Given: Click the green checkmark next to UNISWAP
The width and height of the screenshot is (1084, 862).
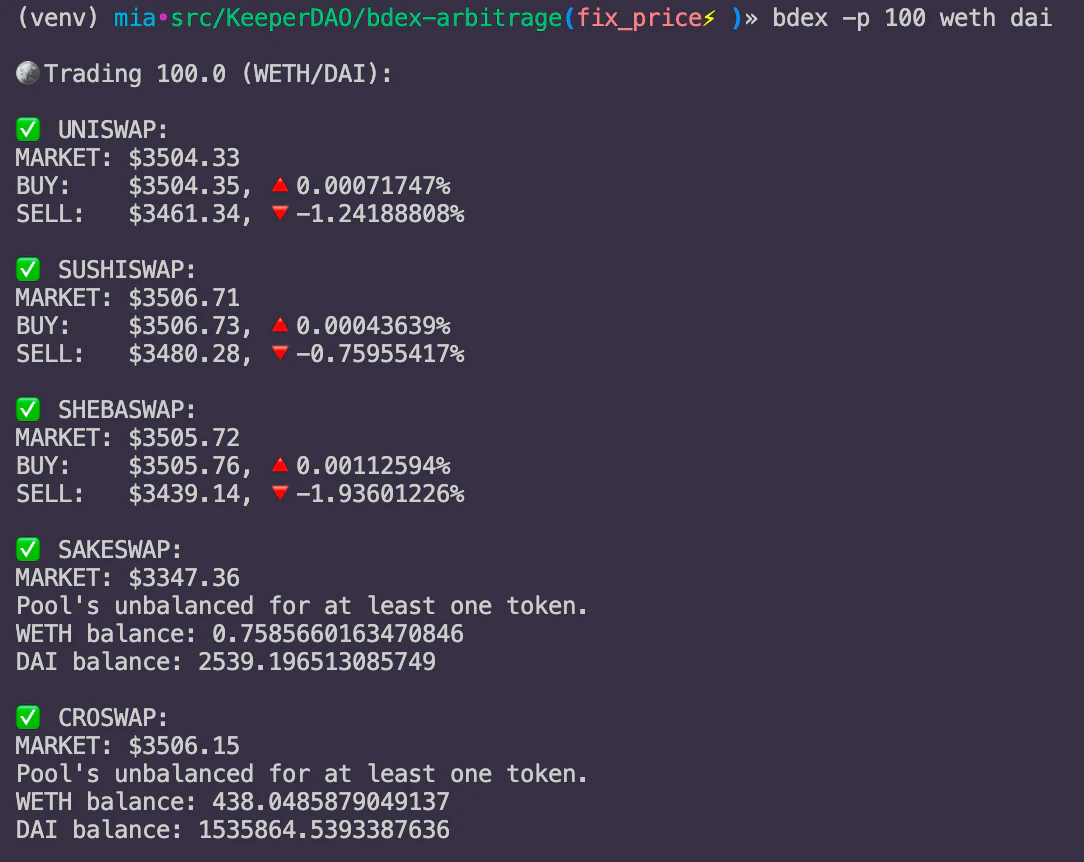Looking at the screenshot, I should (x=28, y=129).
